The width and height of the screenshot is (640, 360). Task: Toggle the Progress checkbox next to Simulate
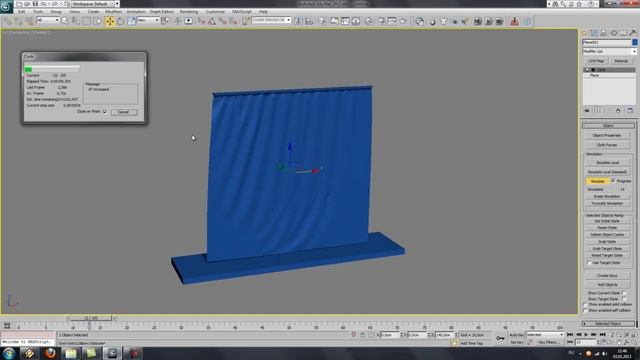coord(613,180)
